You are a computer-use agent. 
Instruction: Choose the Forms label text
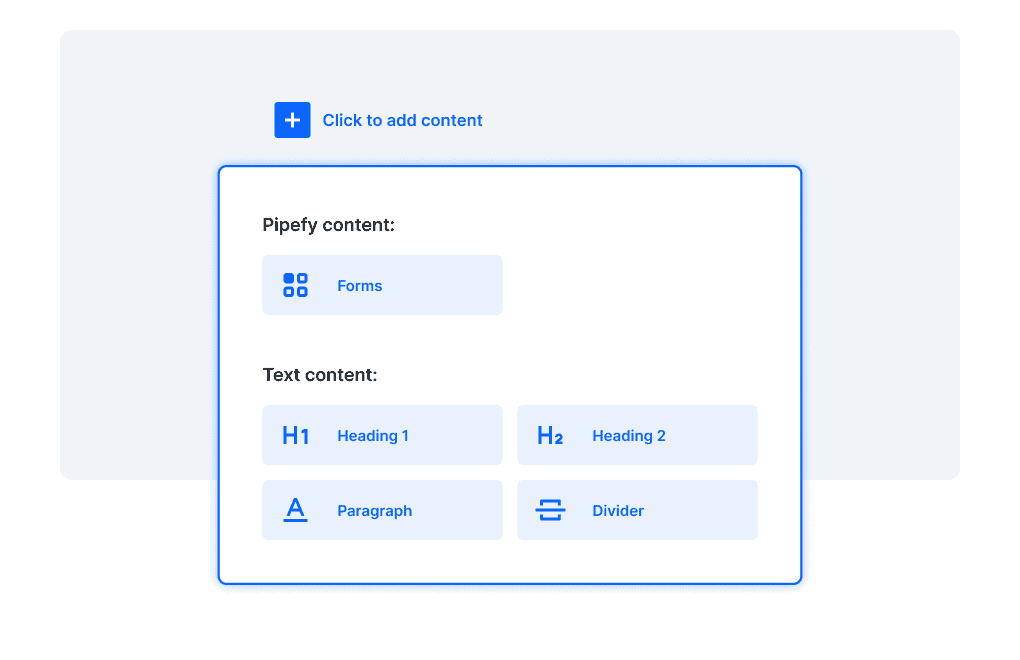tap(360, 286)
